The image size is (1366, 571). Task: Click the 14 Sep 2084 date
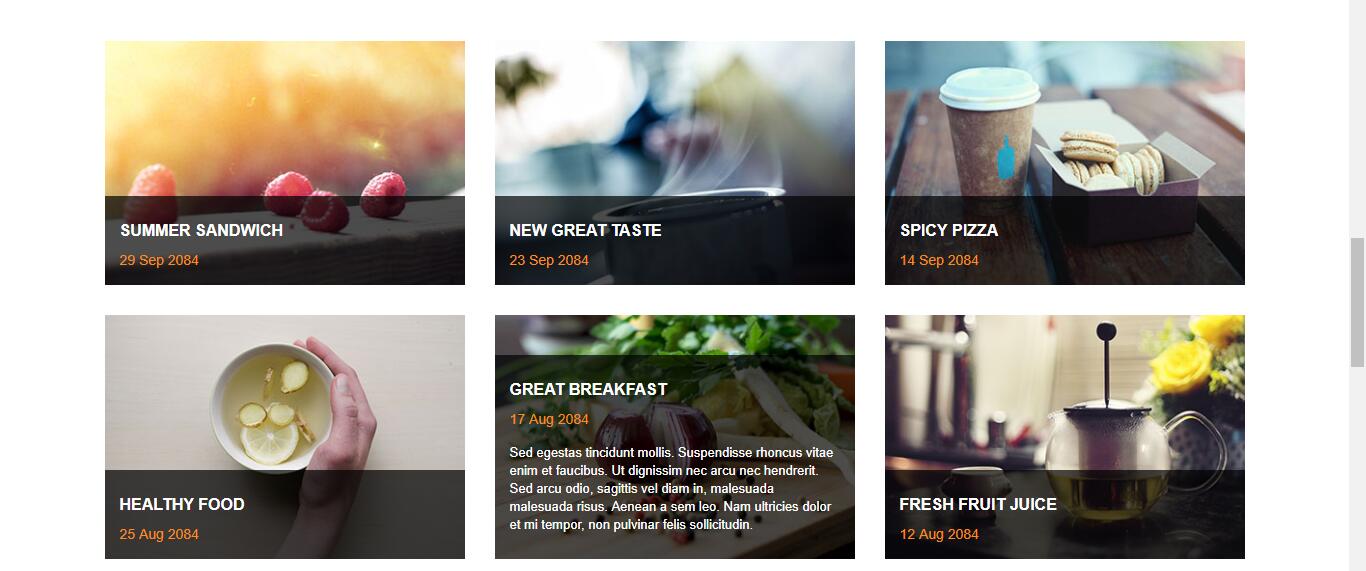pos(939,260)
